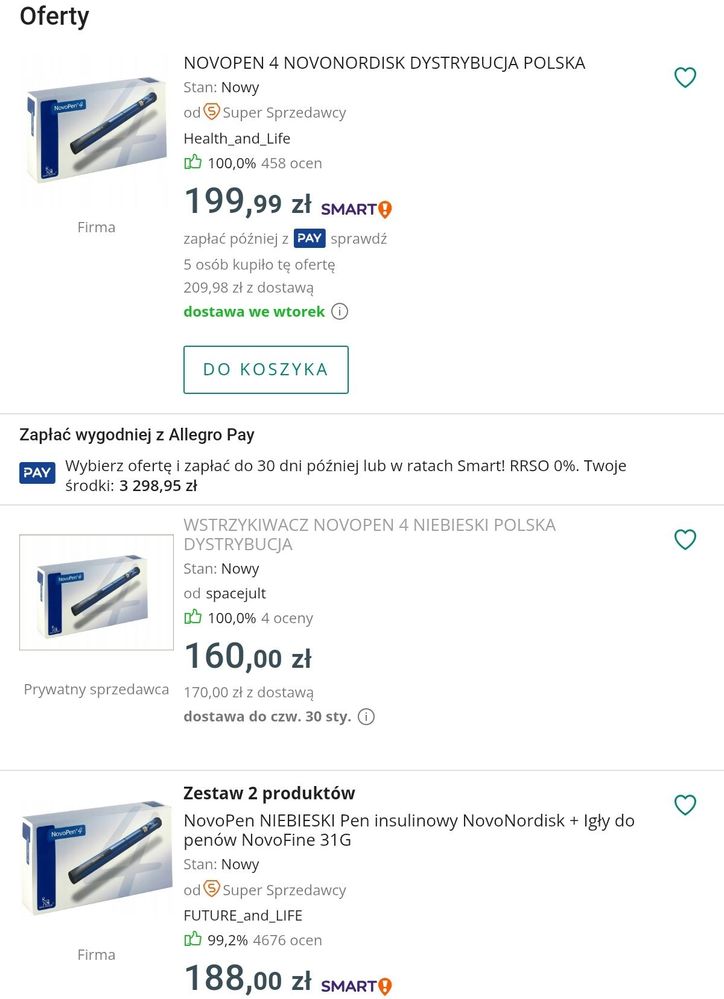Click the PAY icon in zapłać później line
Image resolution: width=724 pixels, height=999 pixels.
310,238
